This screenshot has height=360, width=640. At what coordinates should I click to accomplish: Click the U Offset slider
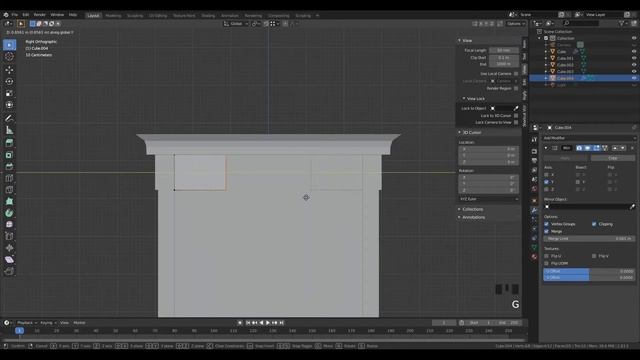click(x=589, y=271)
